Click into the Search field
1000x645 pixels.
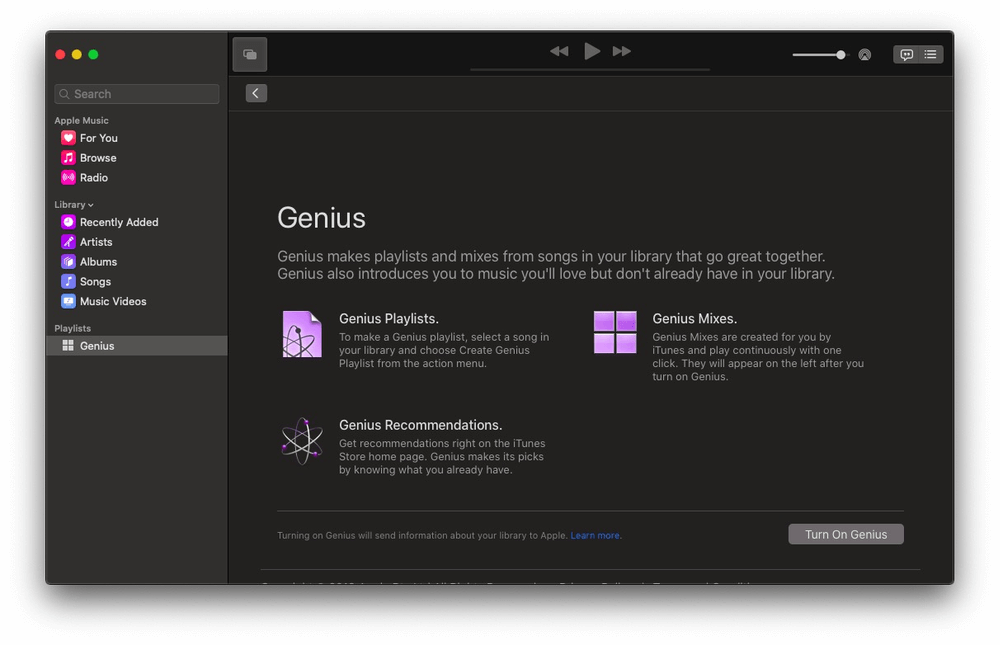coord(136,94)
